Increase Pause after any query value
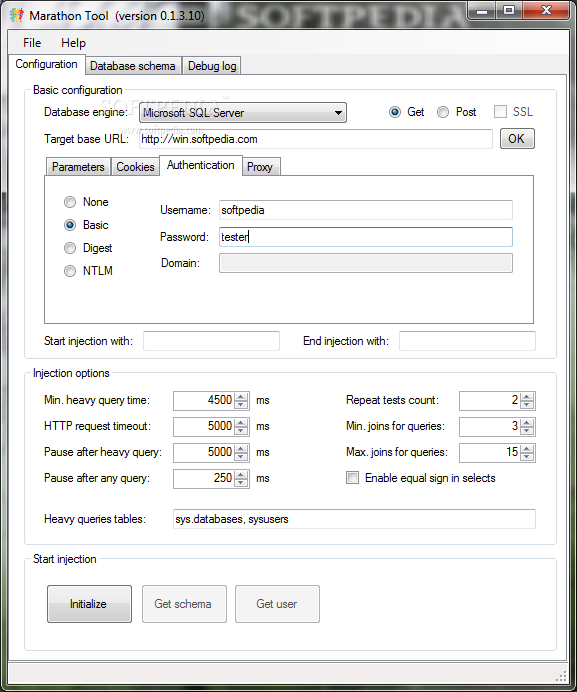Image resolution: width=577 pixels, height=692 pixels. 241,474
